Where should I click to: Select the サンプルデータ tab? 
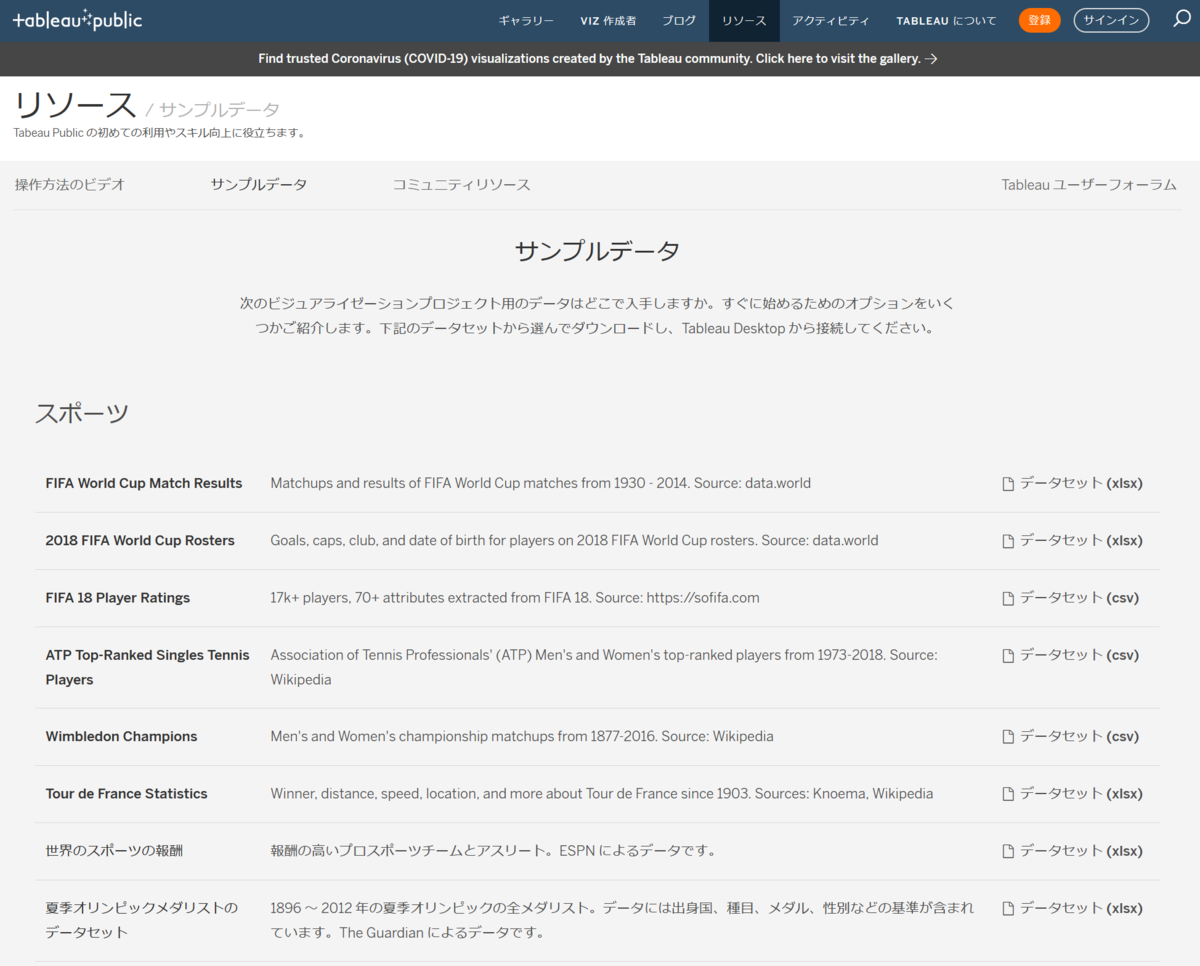pyautogui.click(x=258, y=185)
